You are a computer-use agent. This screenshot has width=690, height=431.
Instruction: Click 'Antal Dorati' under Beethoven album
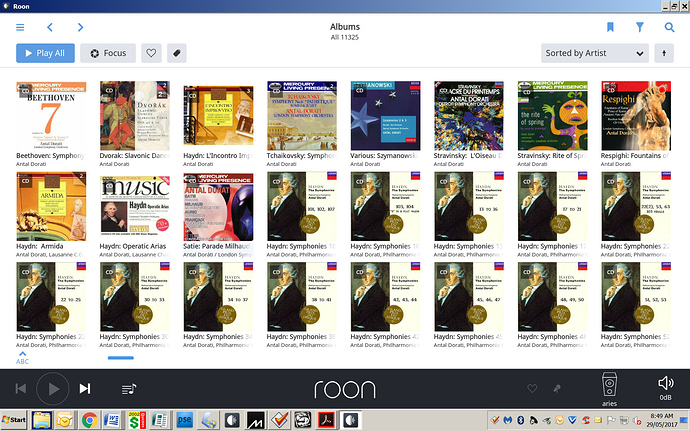click(x=31, y=164)
